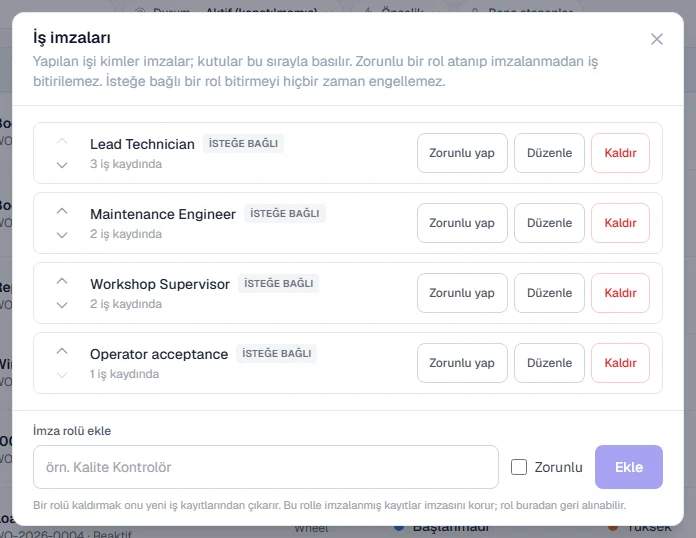Click İSTEĞE BAĞLI badge next to Lead Technician

coord(243,143)
